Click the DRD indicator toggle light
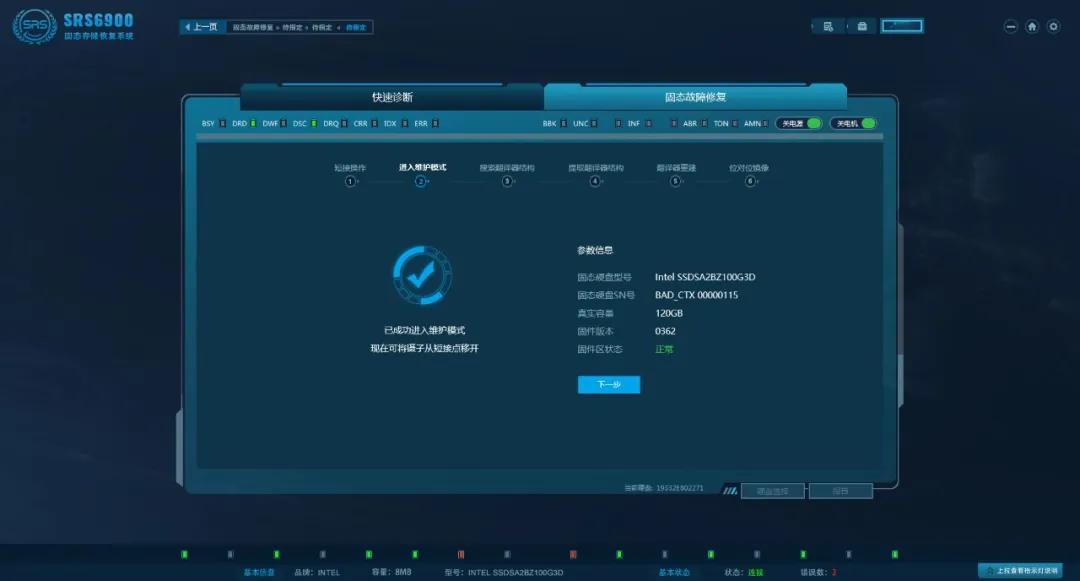This screenshot has height=581, width=1080. [x=254, y=122]
